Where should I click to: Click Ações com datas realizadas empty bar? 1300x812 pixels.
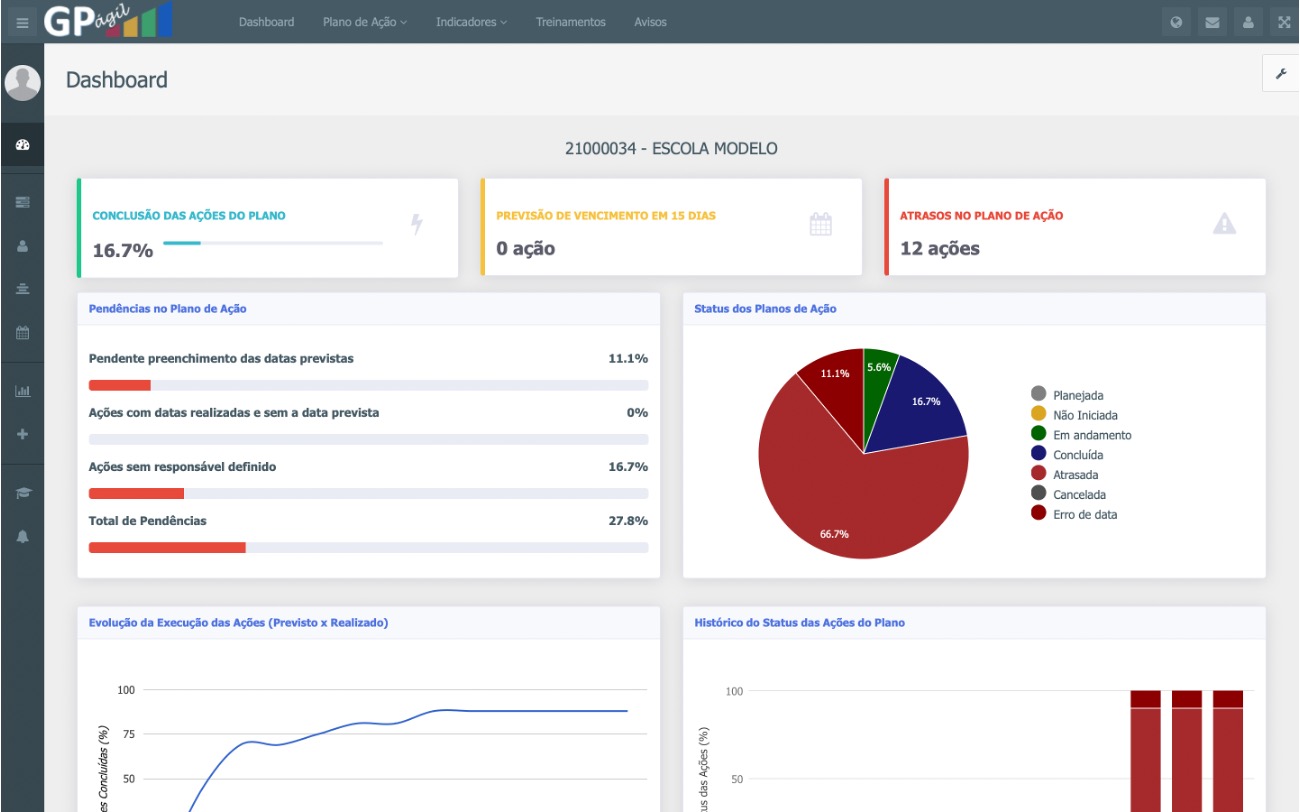click(368, 439)
